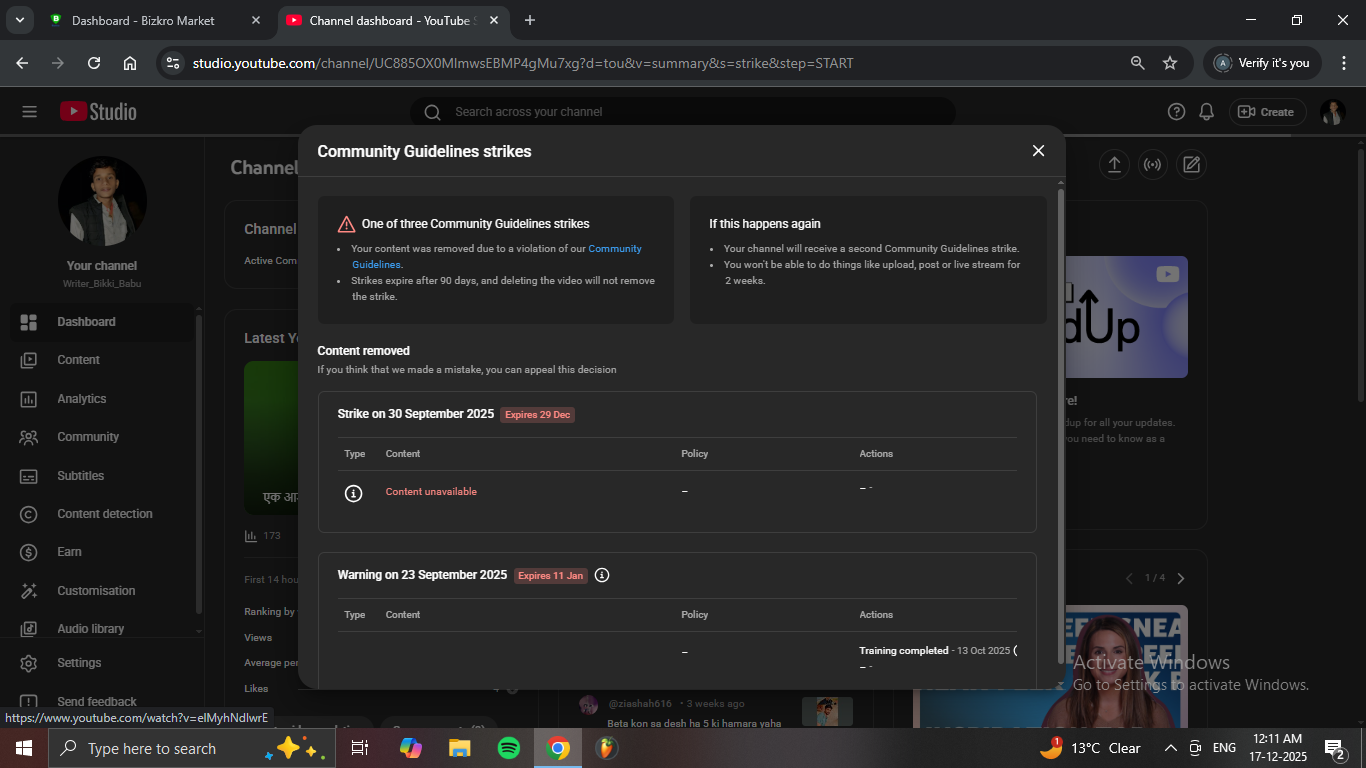Click the Create button

click(1266, 112)
